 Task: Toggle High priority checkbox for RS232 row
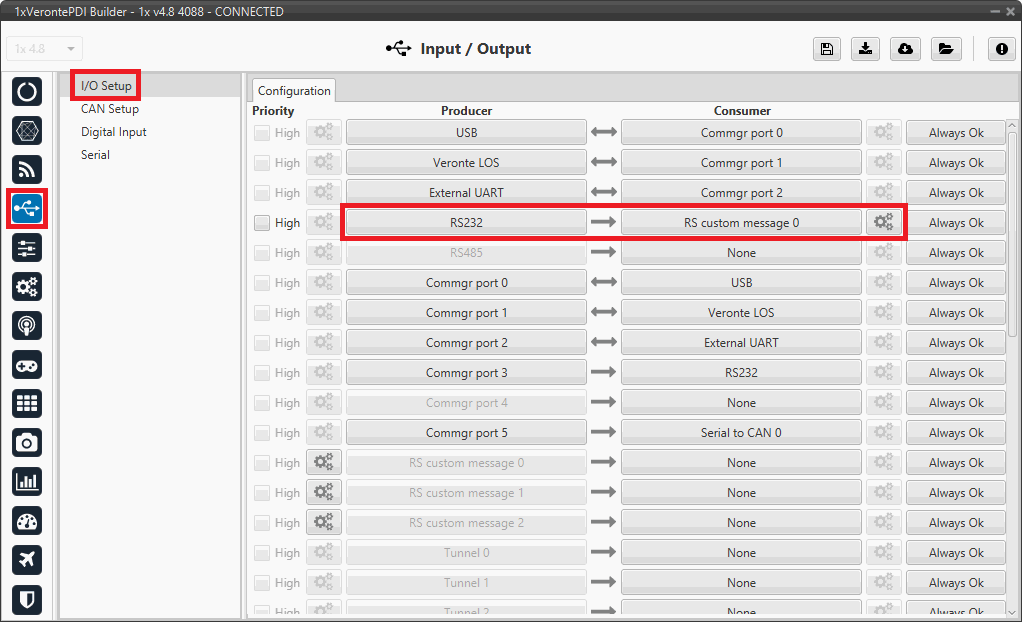(262, 223)
